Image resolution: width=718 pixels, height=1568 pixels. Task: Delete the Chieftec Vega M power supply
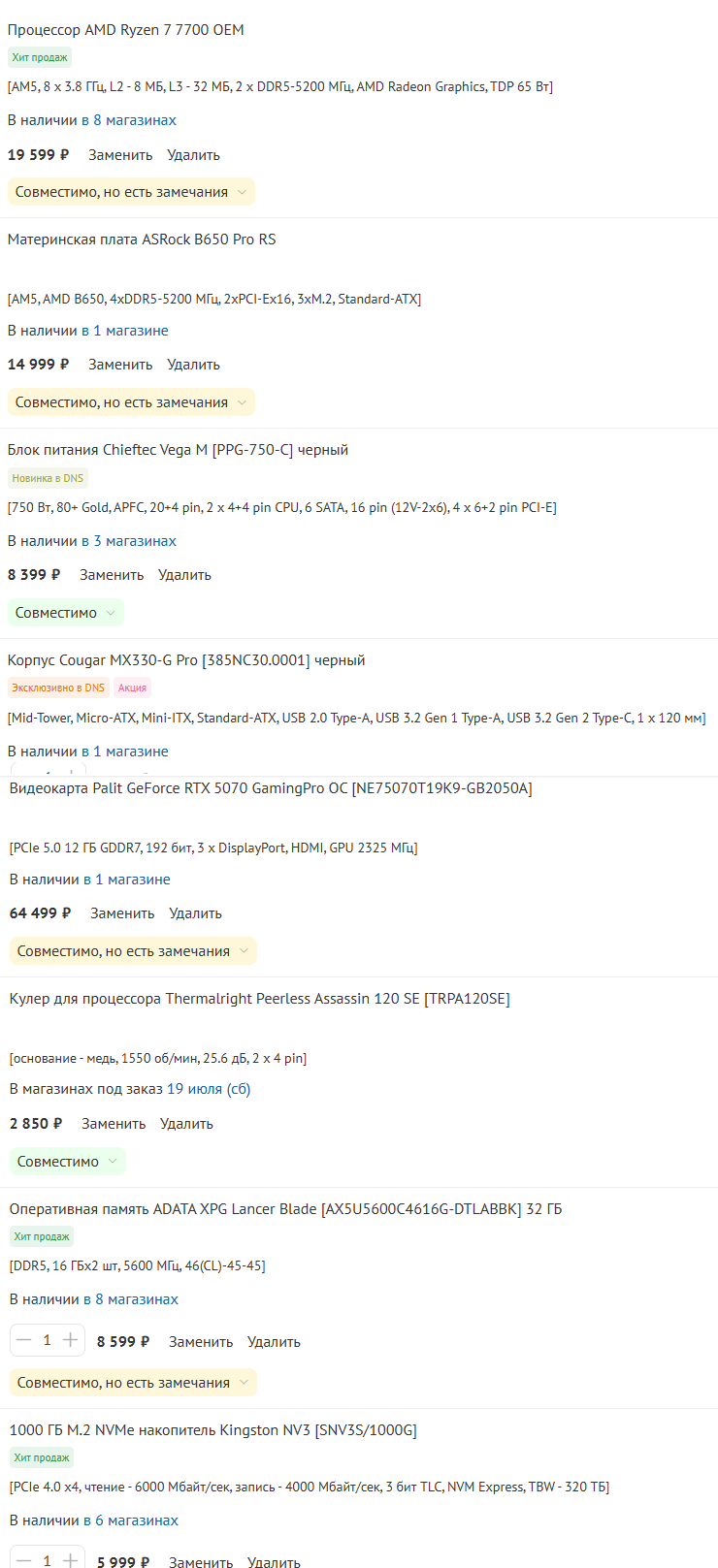[184, 575]
